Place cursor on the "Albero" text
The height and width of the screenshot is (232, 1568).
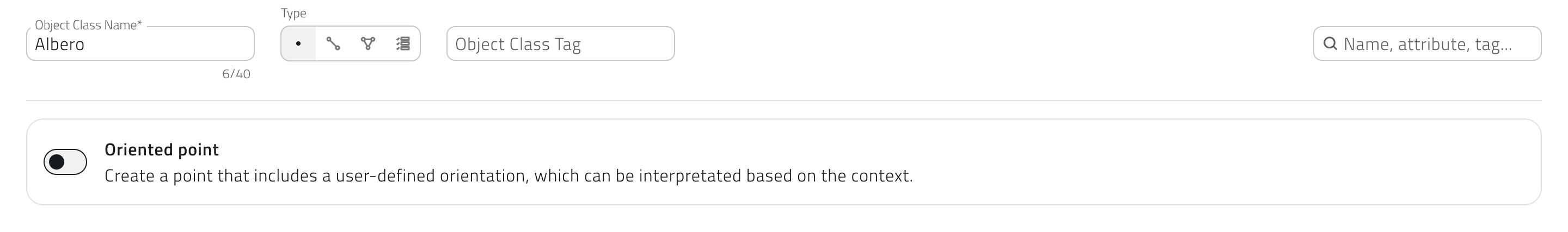tap(60, 45)
